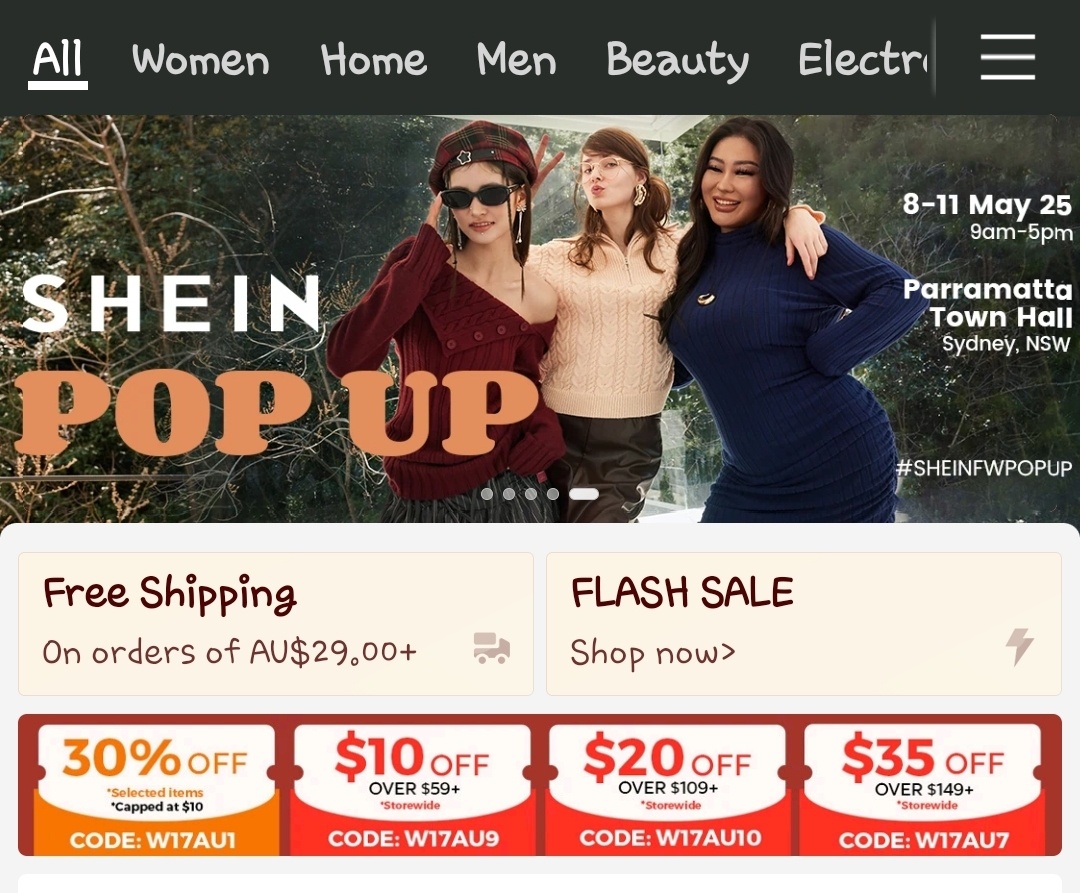Go to first carousel slide dot
The width and height of the screenshot is (1080, 893).
(x=487, y=494)
